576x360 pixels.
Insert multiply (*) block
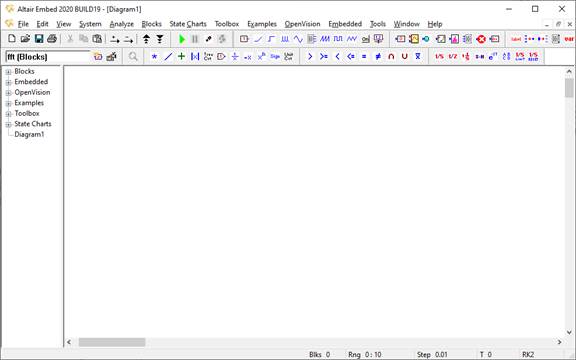(154, 57)
